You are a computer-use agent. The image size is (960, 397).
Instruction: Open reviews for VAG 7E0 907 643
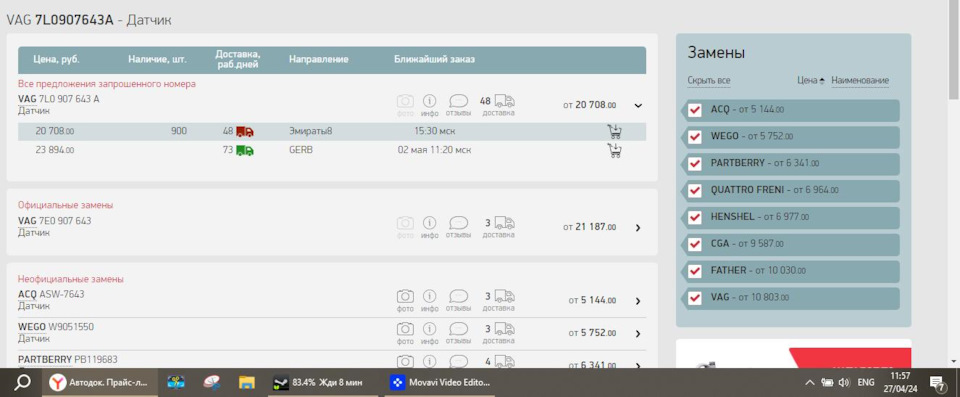coord(458,227)
